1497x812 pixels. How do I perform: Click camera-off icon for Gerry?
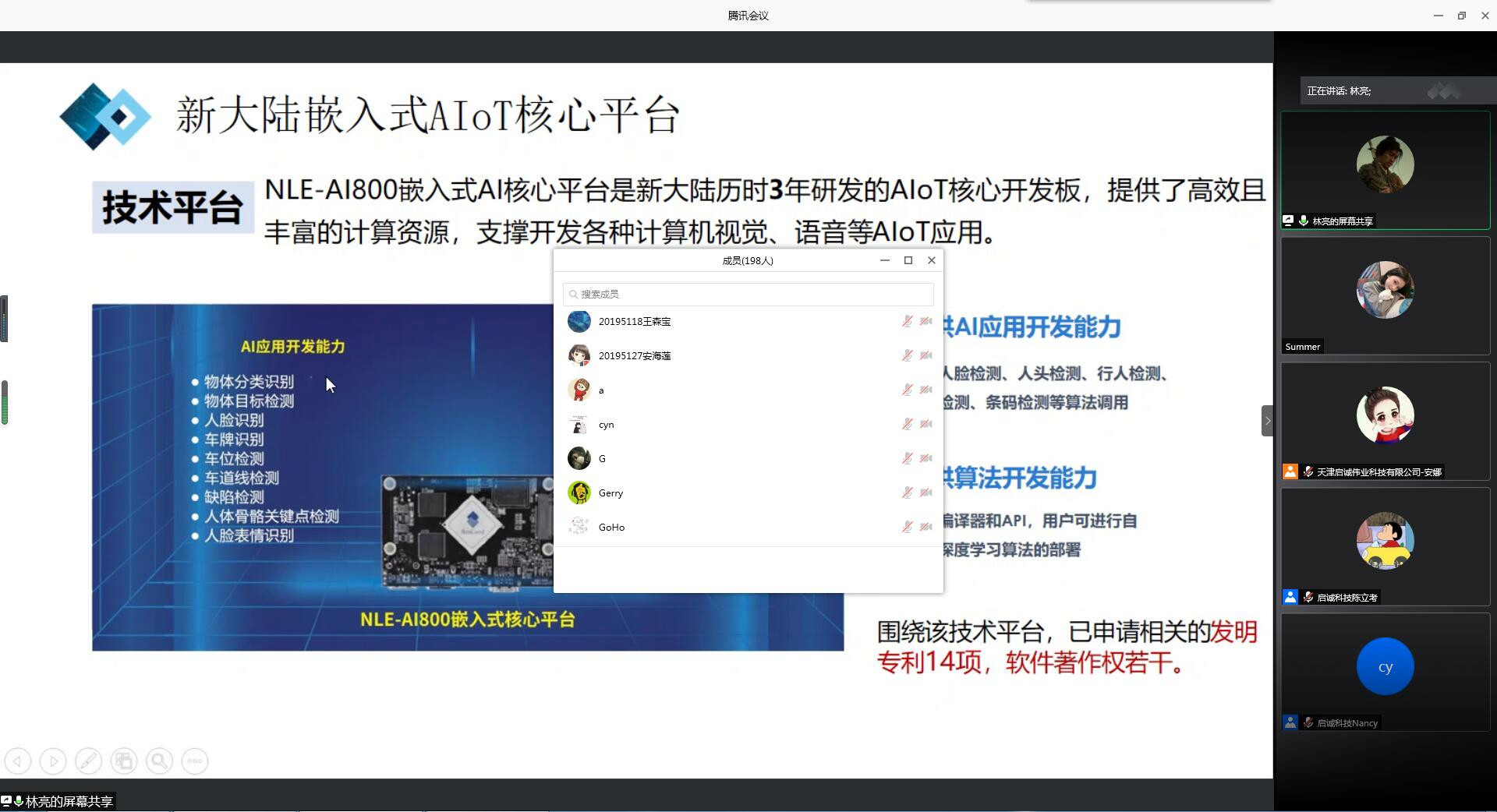click(925, 492)
